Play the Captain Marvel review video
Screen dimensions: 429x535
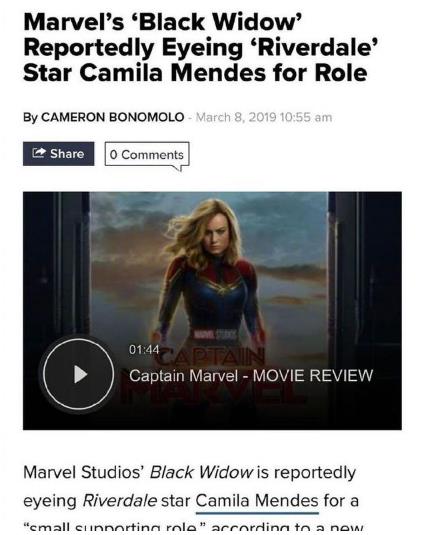78,374
